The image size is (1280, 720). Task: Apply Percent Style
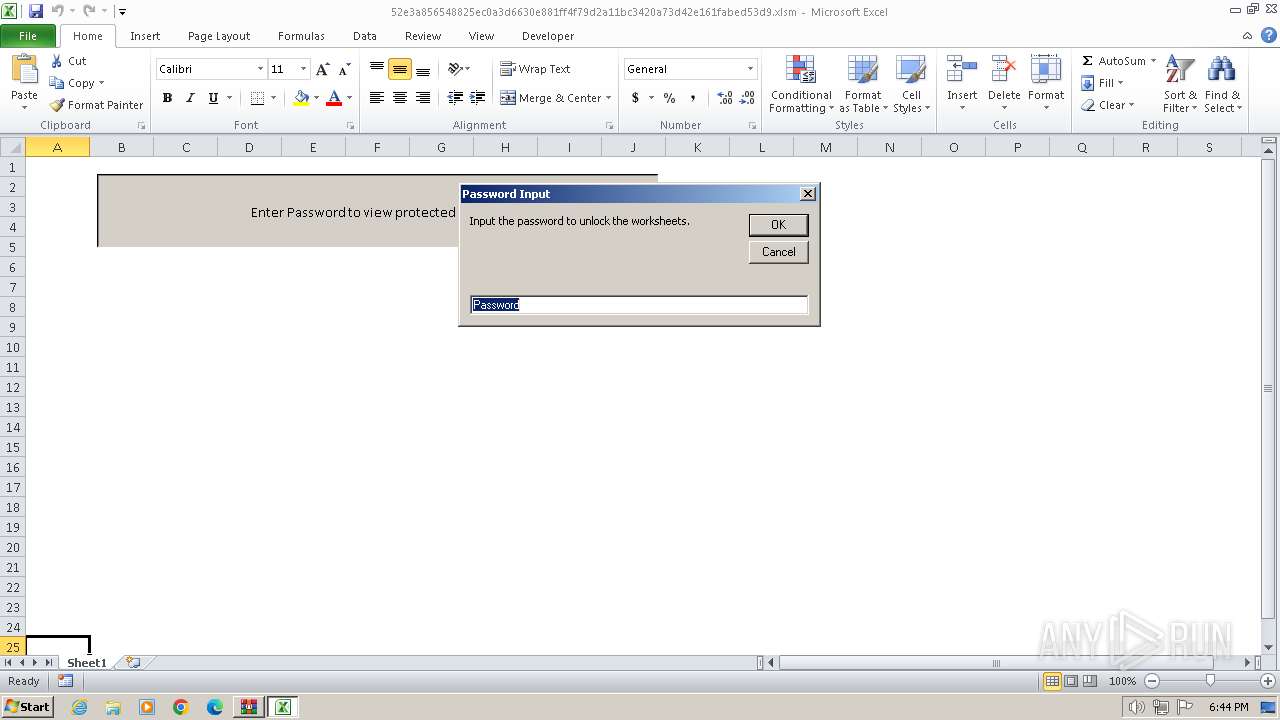(669, 98)
